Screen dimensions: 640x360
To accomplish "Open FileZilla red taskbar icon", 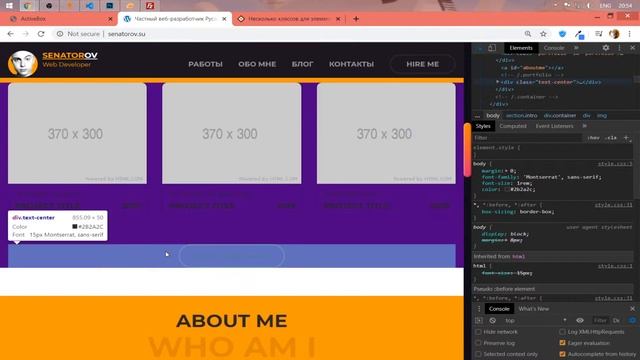I will (x=150, y=6).
